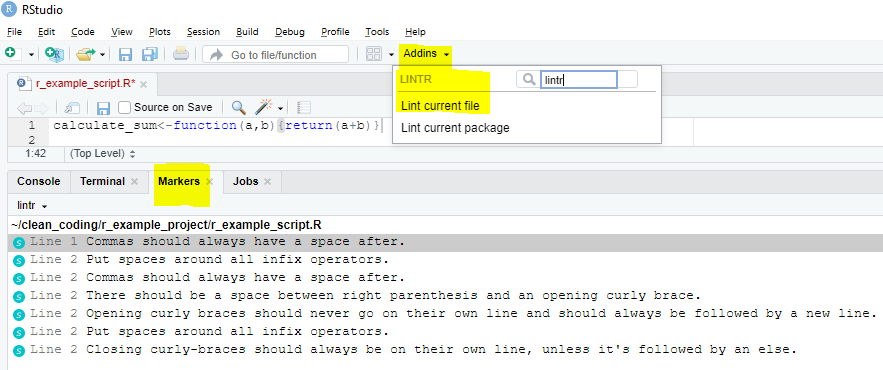Click the New File plus icon

11,53
